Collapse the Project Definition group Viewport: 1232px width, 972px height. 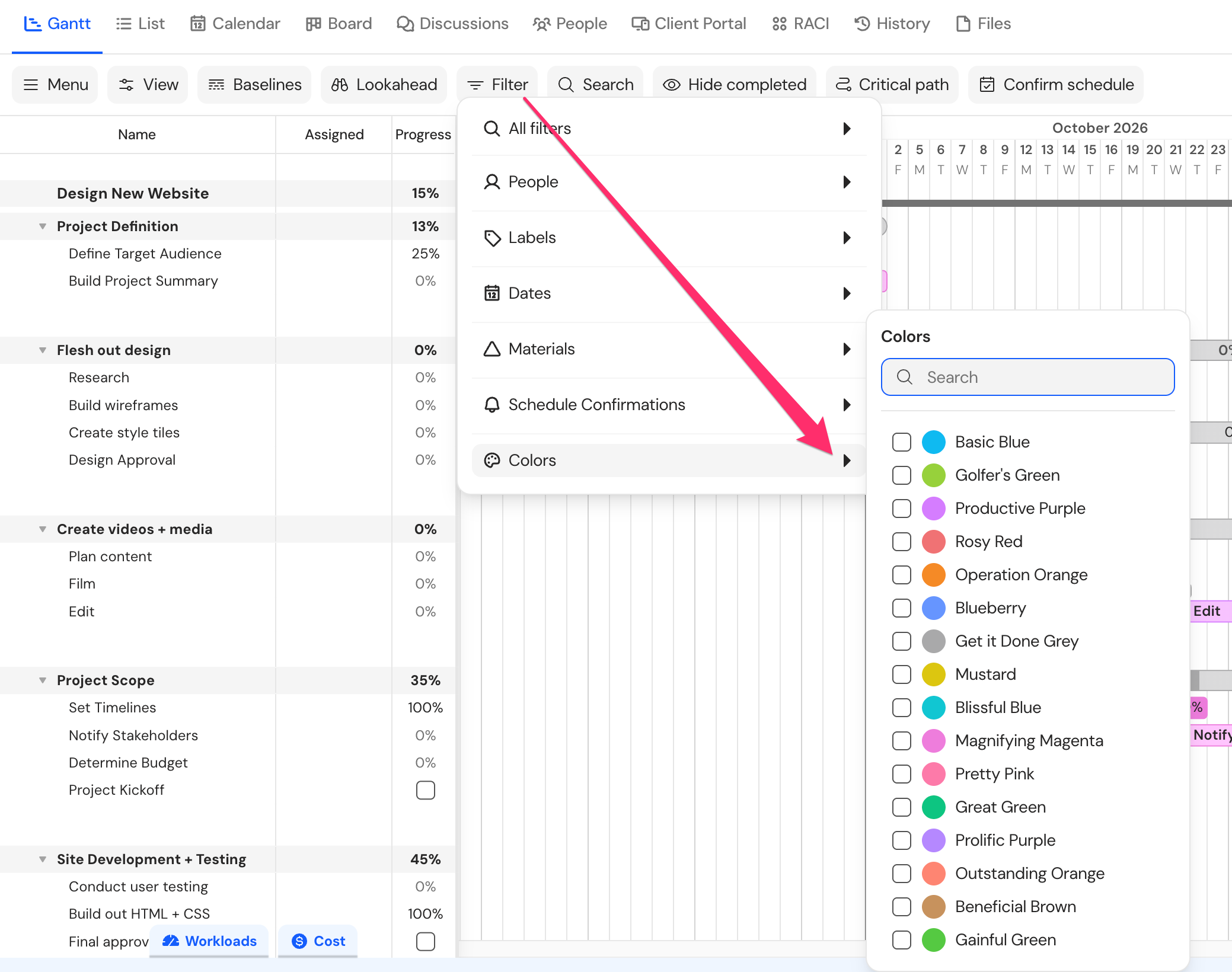tap(43, 226)
